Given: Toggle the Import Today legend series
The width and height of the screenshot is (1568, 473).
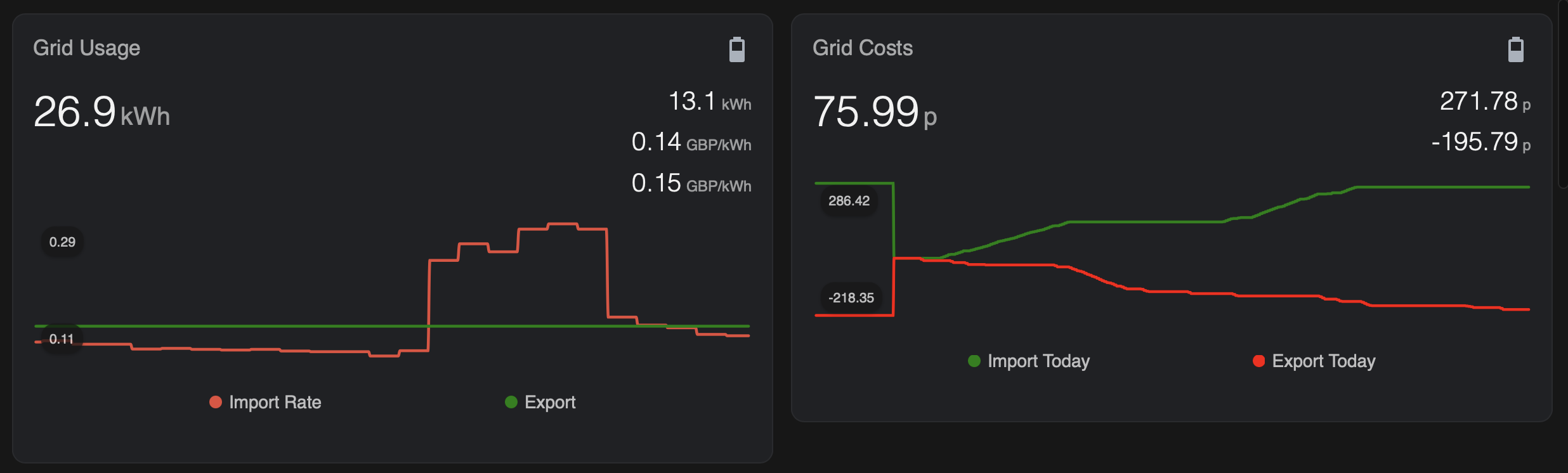Looking at the screenshot, I should (x=1029, y=361).
